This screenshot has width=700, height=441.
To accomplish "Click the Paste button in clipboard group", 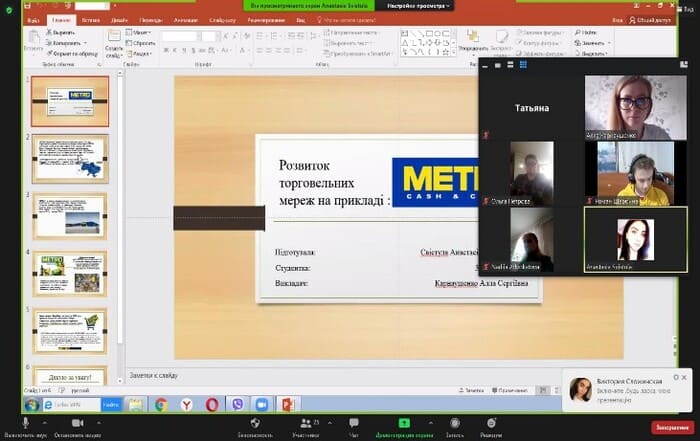I will (33, 41).
